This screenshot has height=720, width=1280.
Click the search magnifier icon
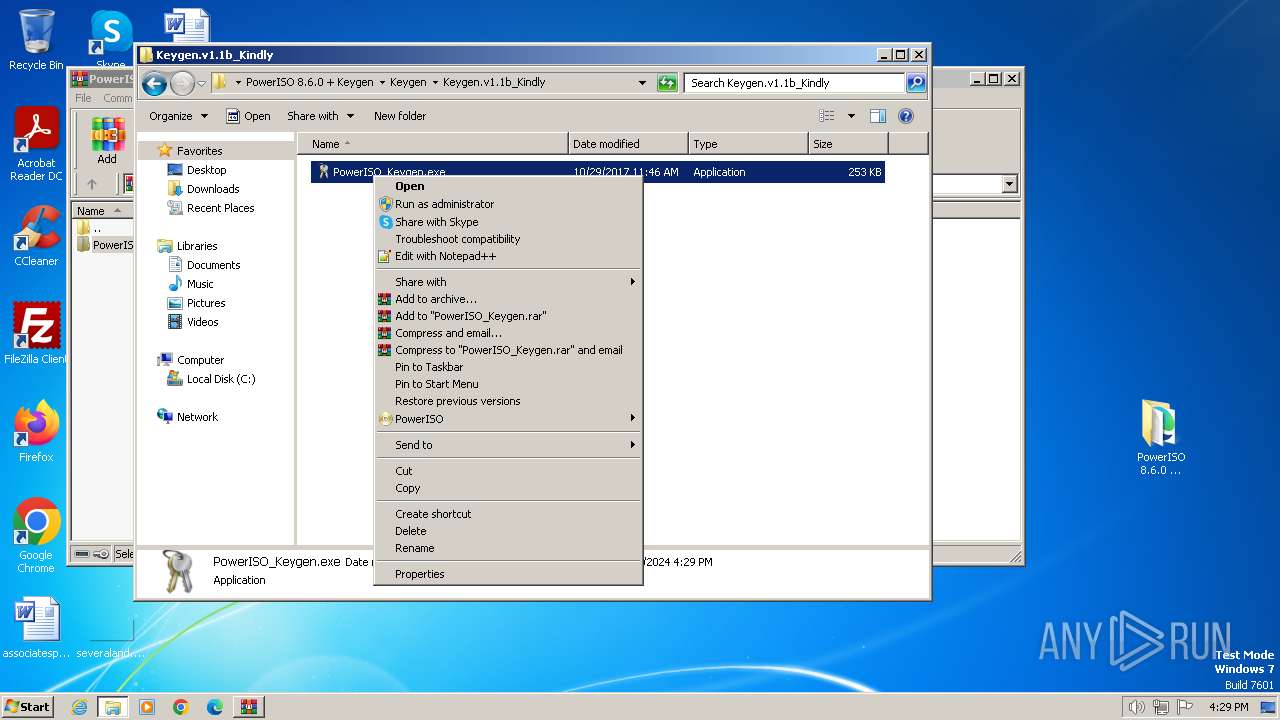916,83
